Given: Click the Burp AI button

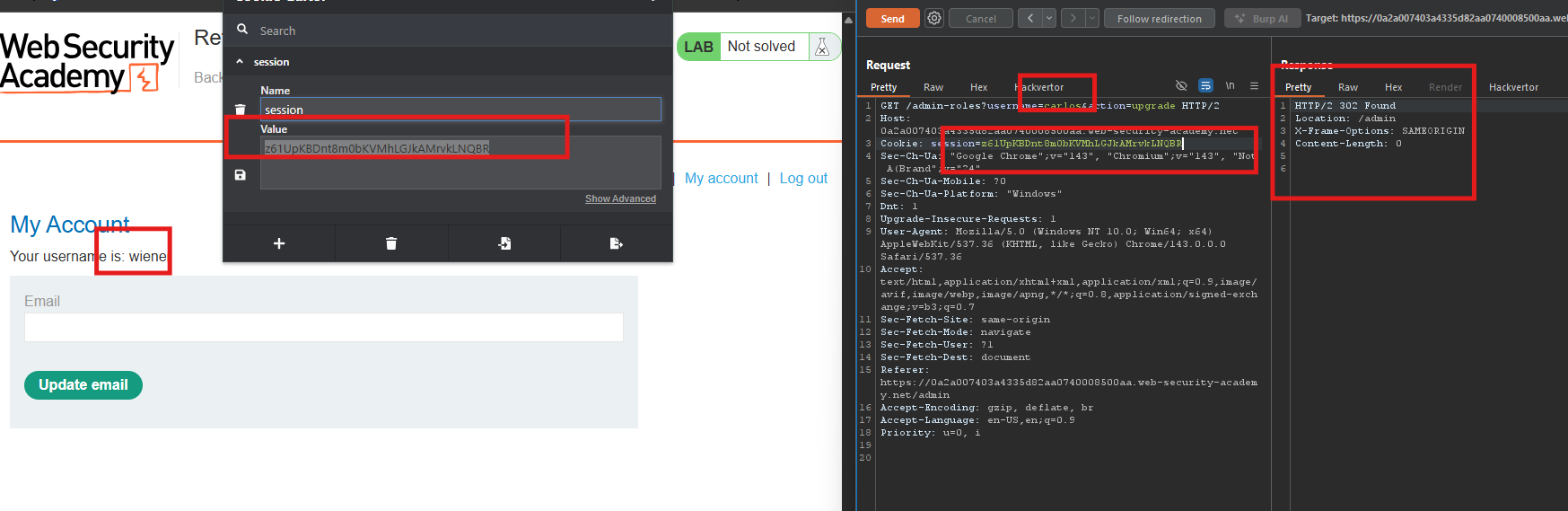Looking at the screenshot, I should (1262, 19).
